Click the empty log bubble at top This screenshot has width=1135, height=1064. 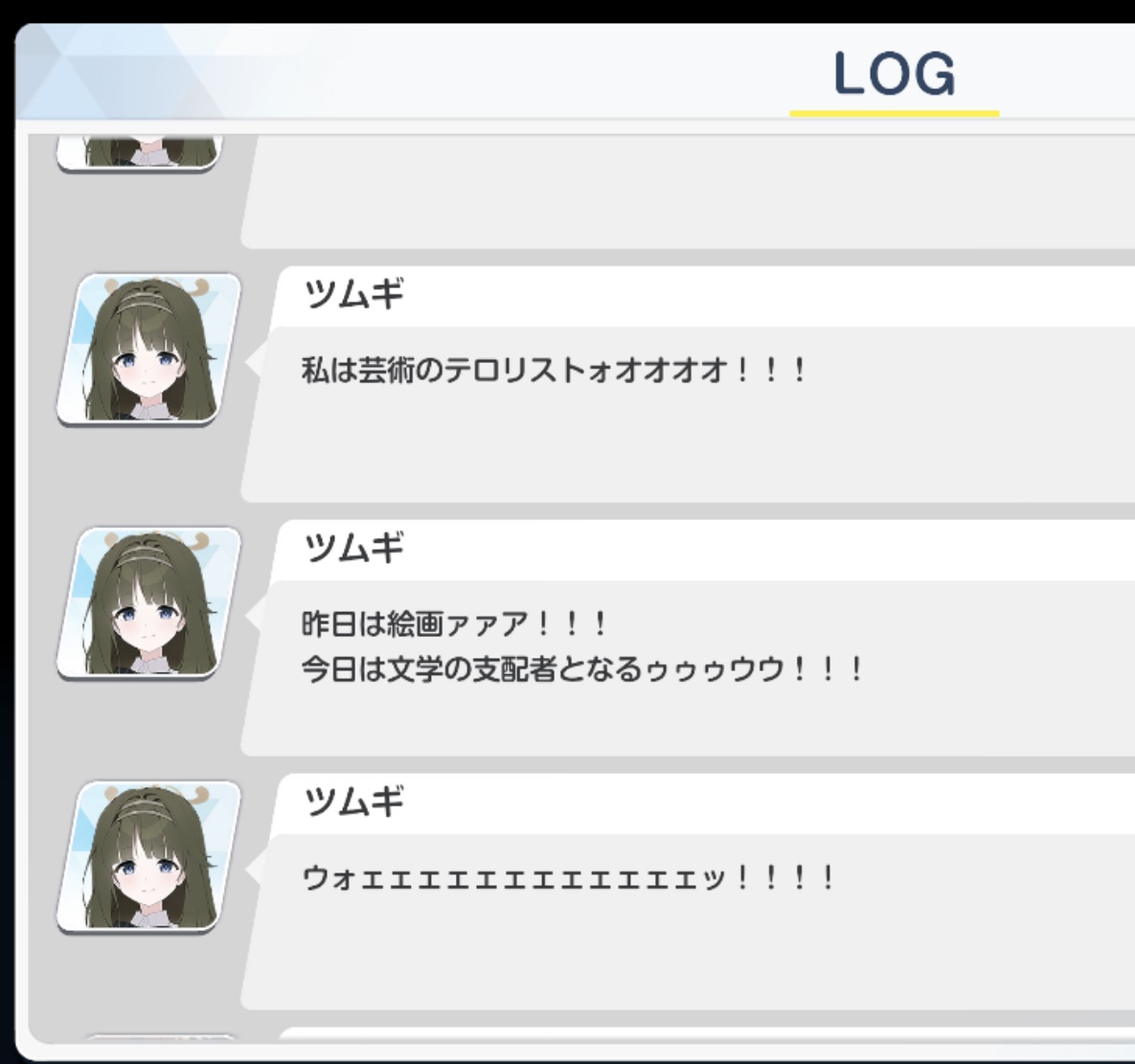click(688, 192)
